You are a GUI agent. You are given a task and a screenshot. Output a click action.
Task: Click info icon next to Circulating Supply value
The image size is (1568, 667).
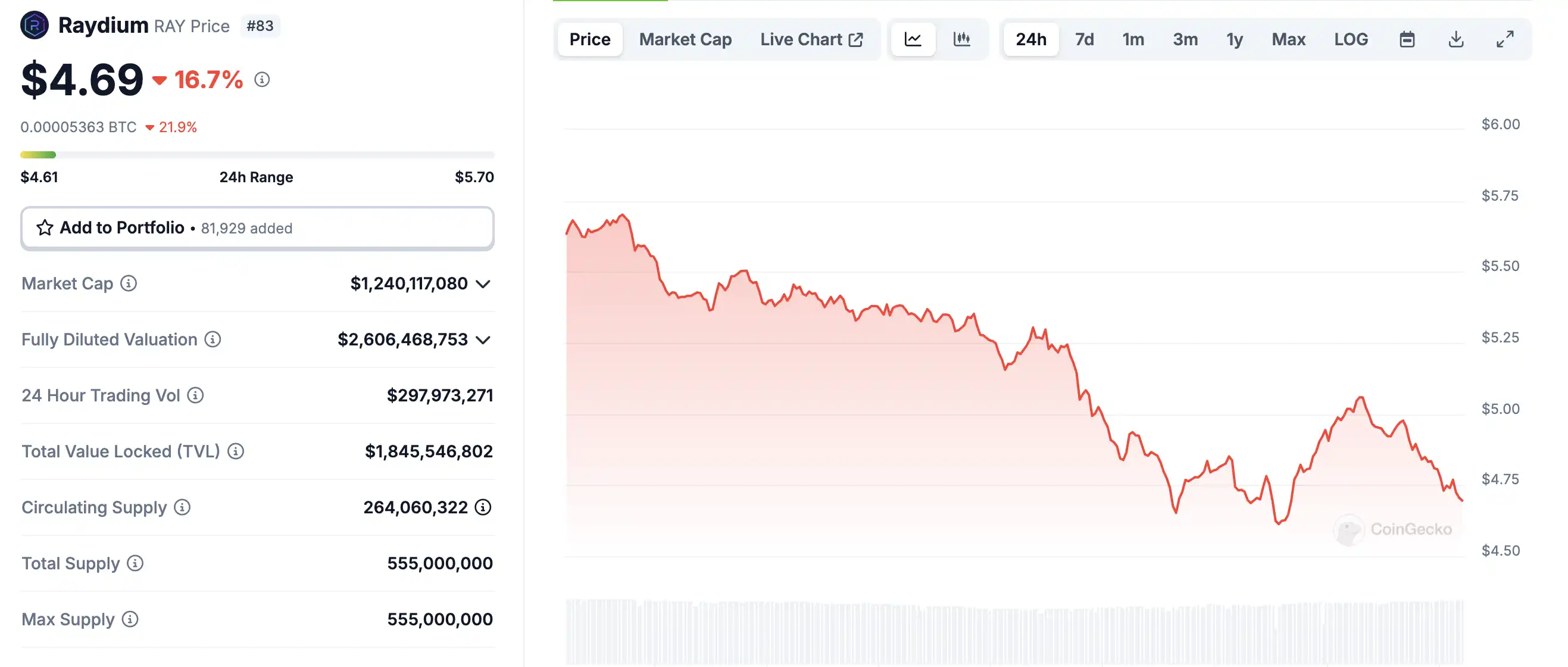[483, 507]
